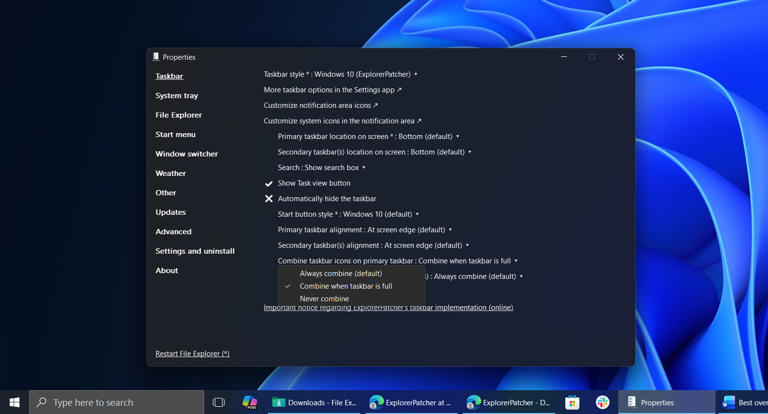Switch to first ExplorerPatcher Edge window
Screen dimensions: 768x414
(x=411, y=402)
